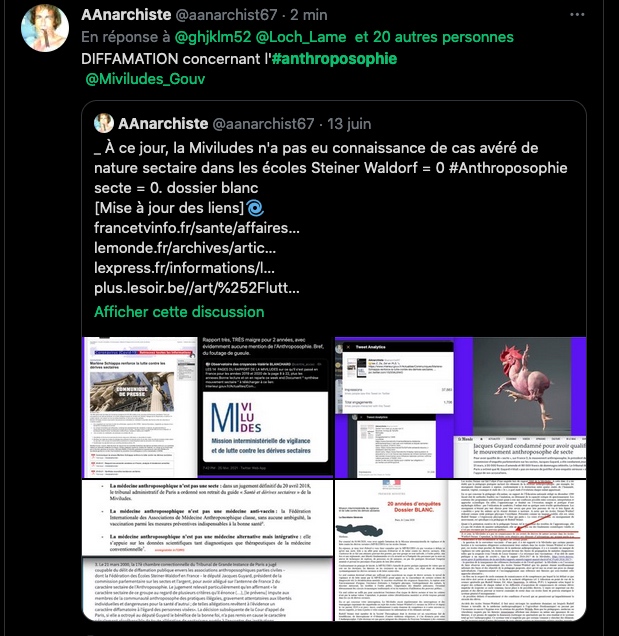Open the @Loch_Lame mention
The width and height of the screenshot is (619, 636).
(x=301, y=37)
